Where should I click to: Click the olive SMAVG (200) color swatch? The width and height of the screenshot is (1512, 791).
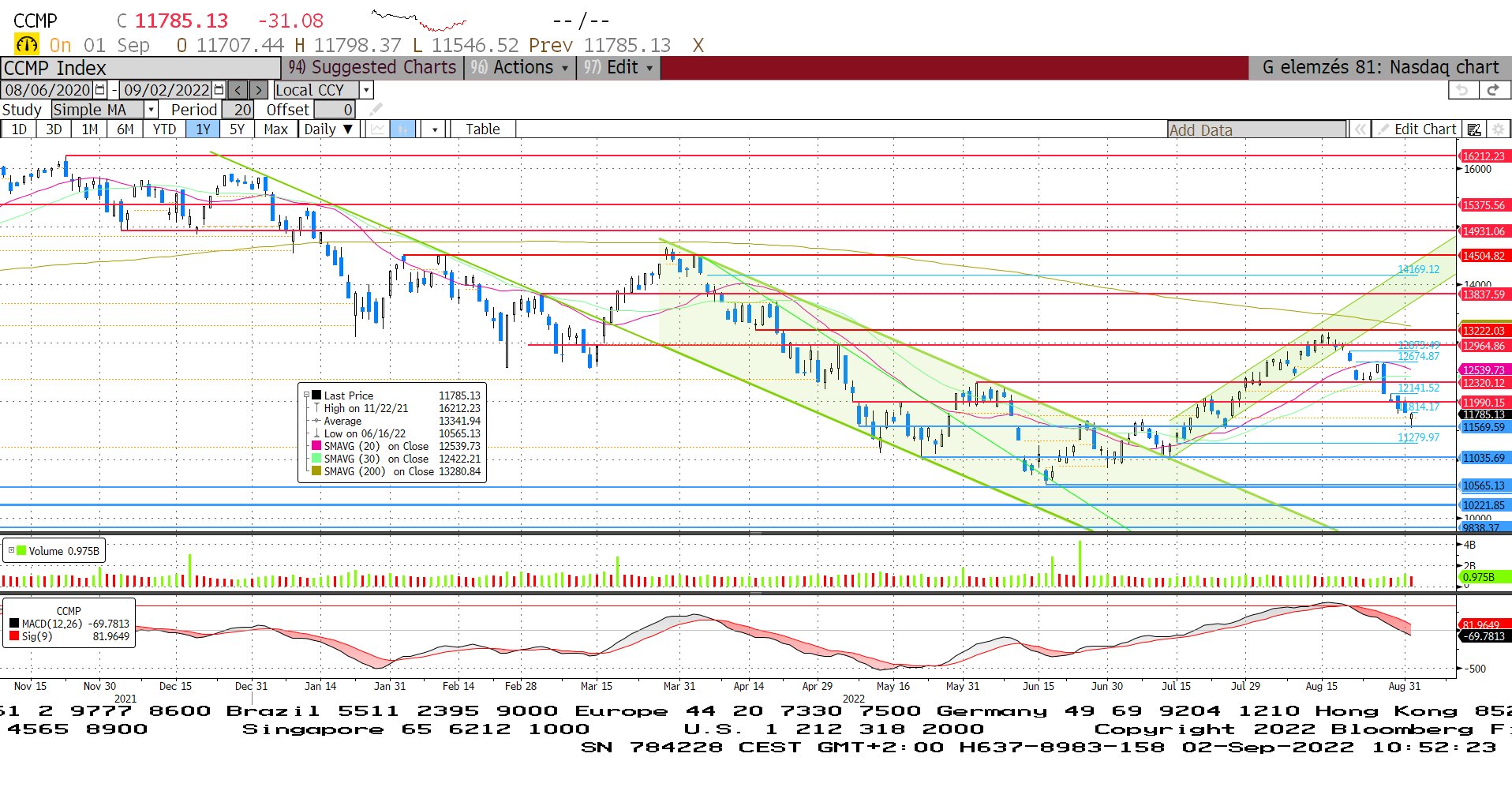pos(316,471)
